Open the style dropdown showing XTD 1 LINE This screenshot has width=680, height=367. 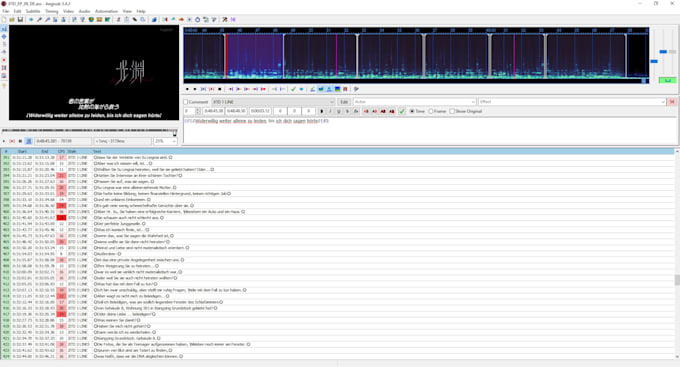click(273, 102)
